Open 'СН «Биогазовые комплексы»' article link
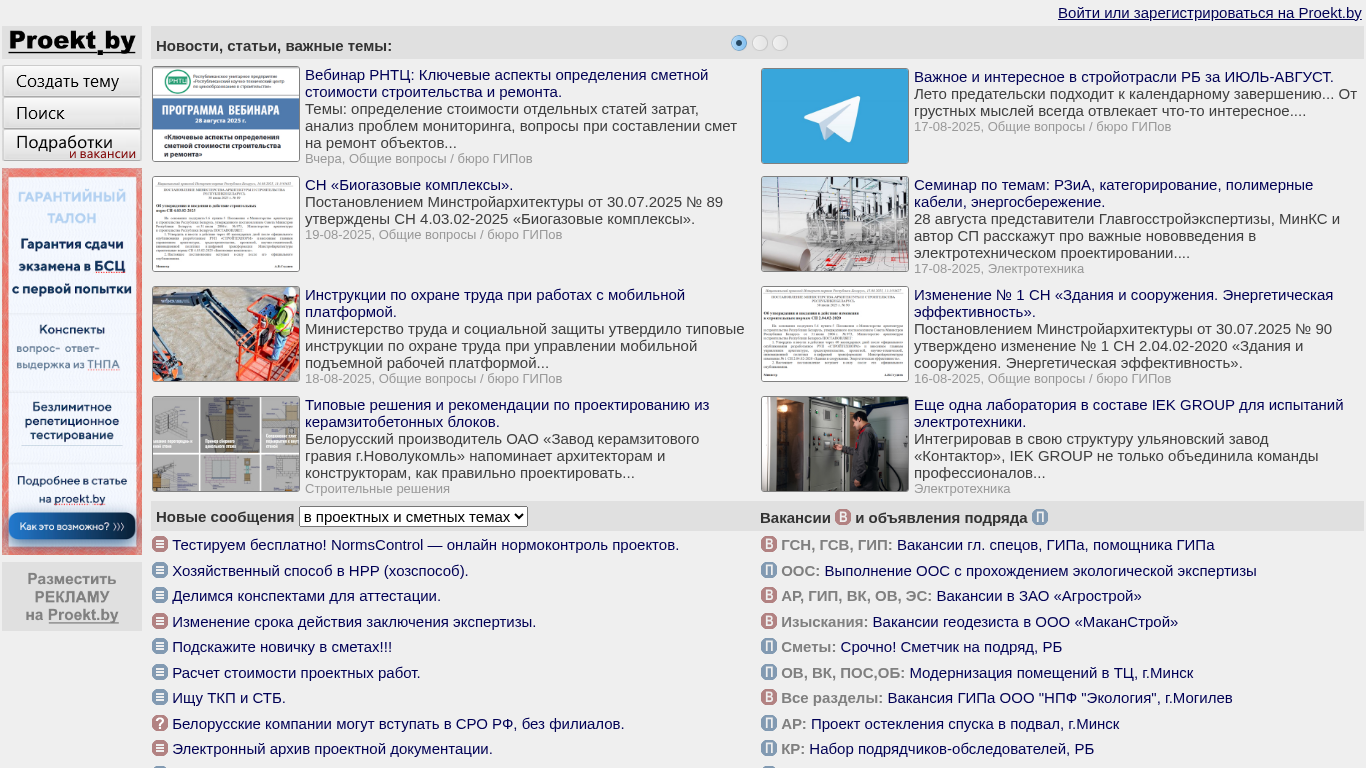This screenshot has width=1366, height=768. (409, 185)
